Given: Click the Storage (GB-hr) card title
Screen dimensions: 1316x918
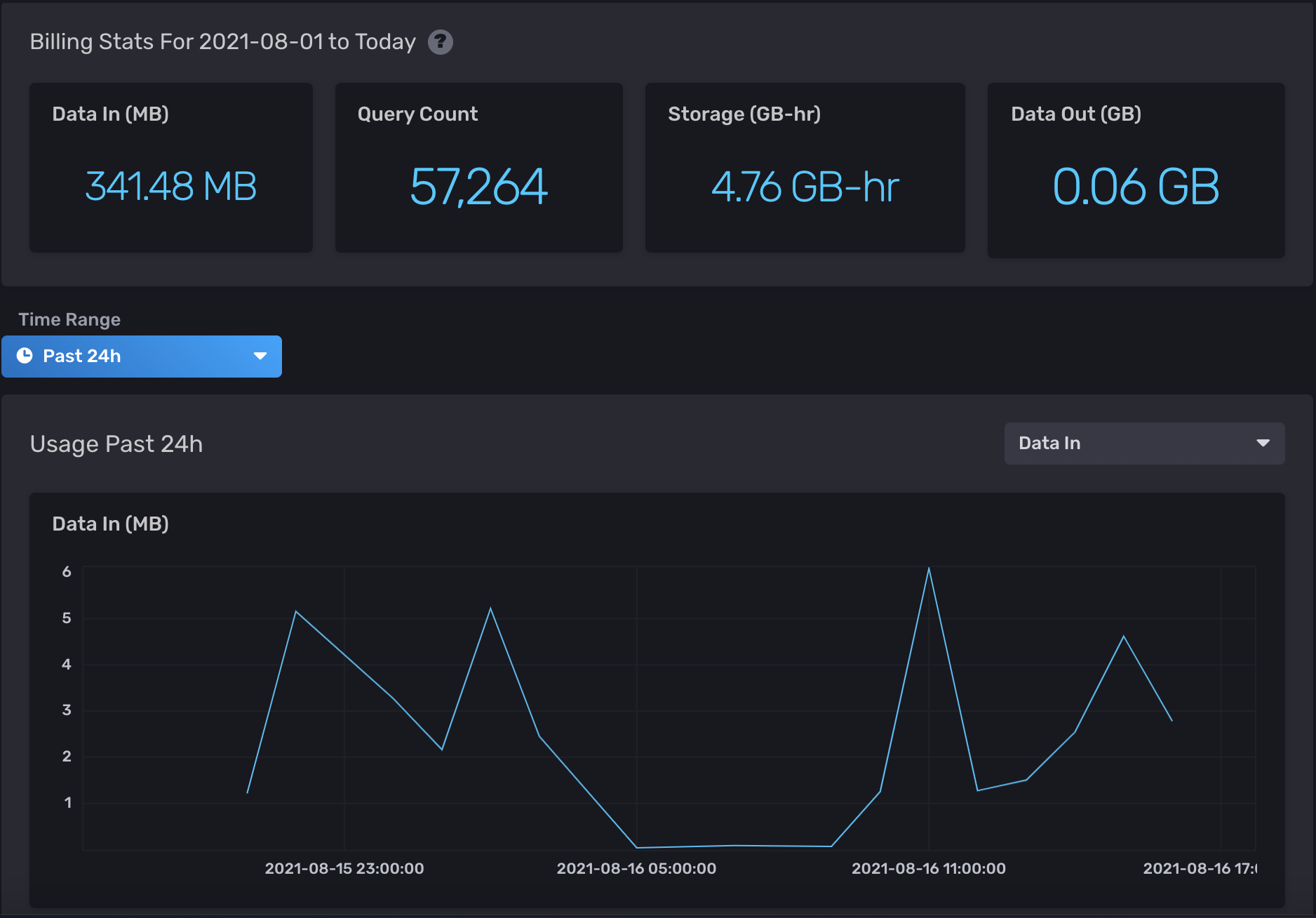Looking at the screenshot, I should pyautogui.click(x=744, y=114).
